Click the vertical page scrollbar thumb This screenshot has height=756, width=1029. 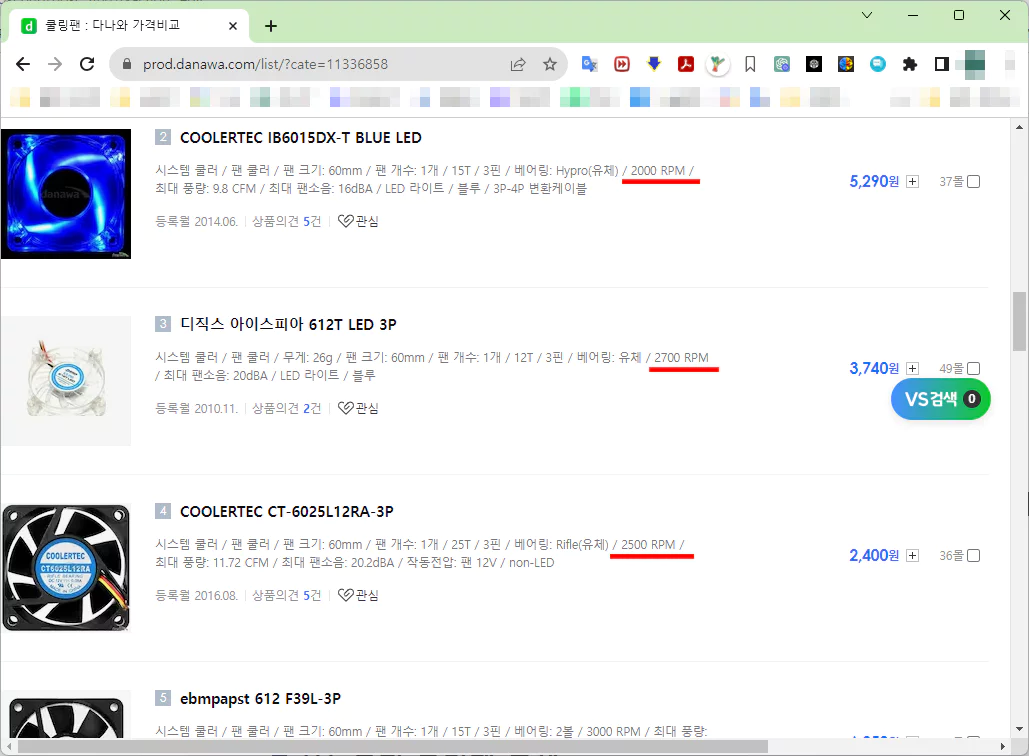point(1019,322)
